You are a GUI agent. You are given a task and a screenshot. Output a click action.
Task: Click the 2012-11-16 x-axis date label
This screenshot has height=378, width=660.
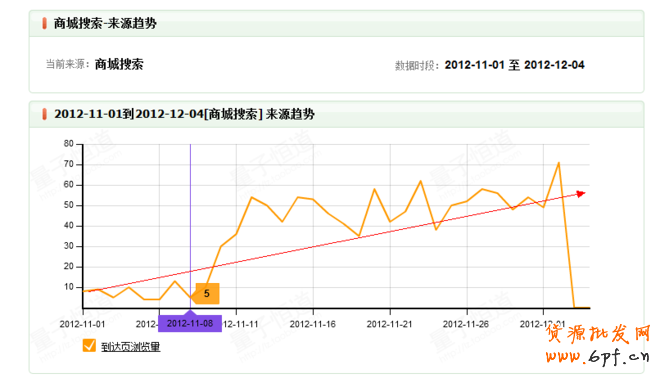pyautogui.click(x=313, y=324)
